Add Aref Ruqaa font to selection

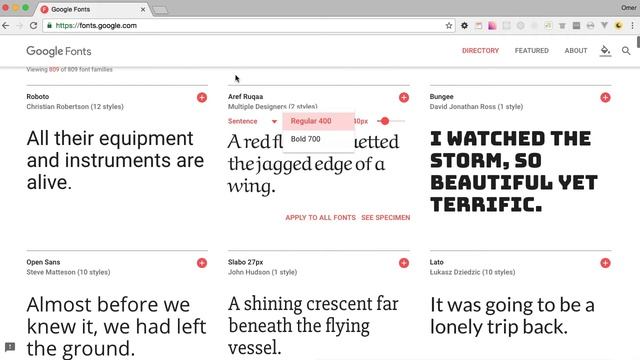tap(404, 98)
